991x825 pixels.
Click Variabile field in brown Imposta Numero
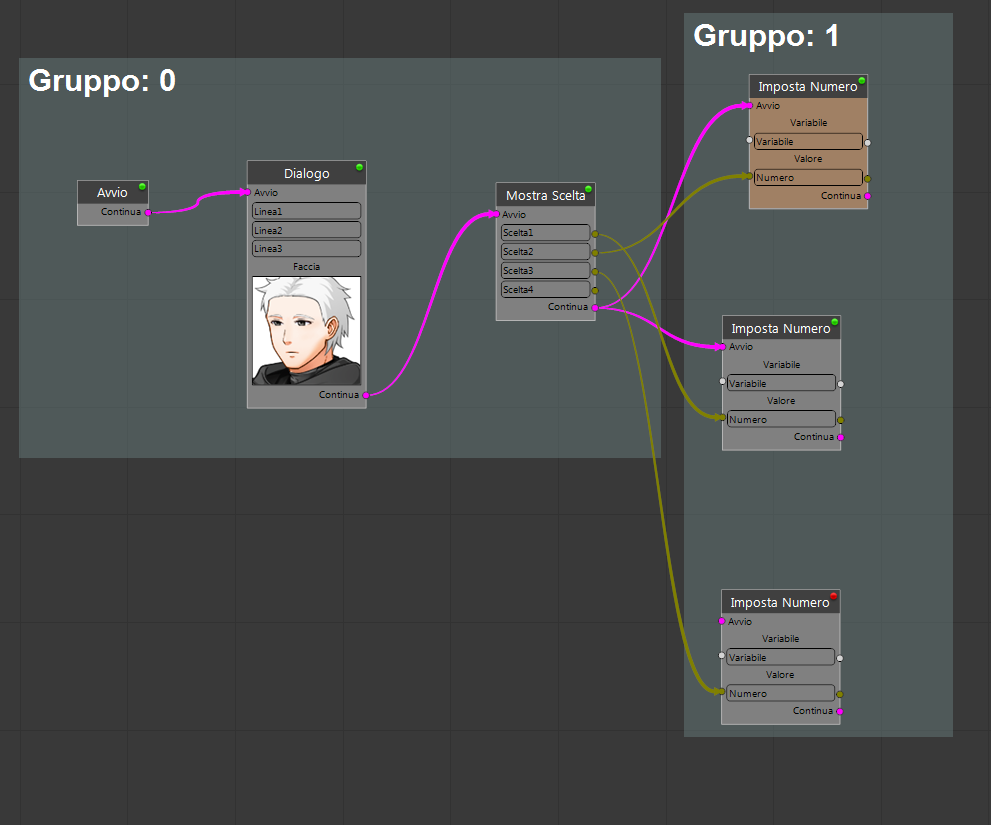click(808, 142)
